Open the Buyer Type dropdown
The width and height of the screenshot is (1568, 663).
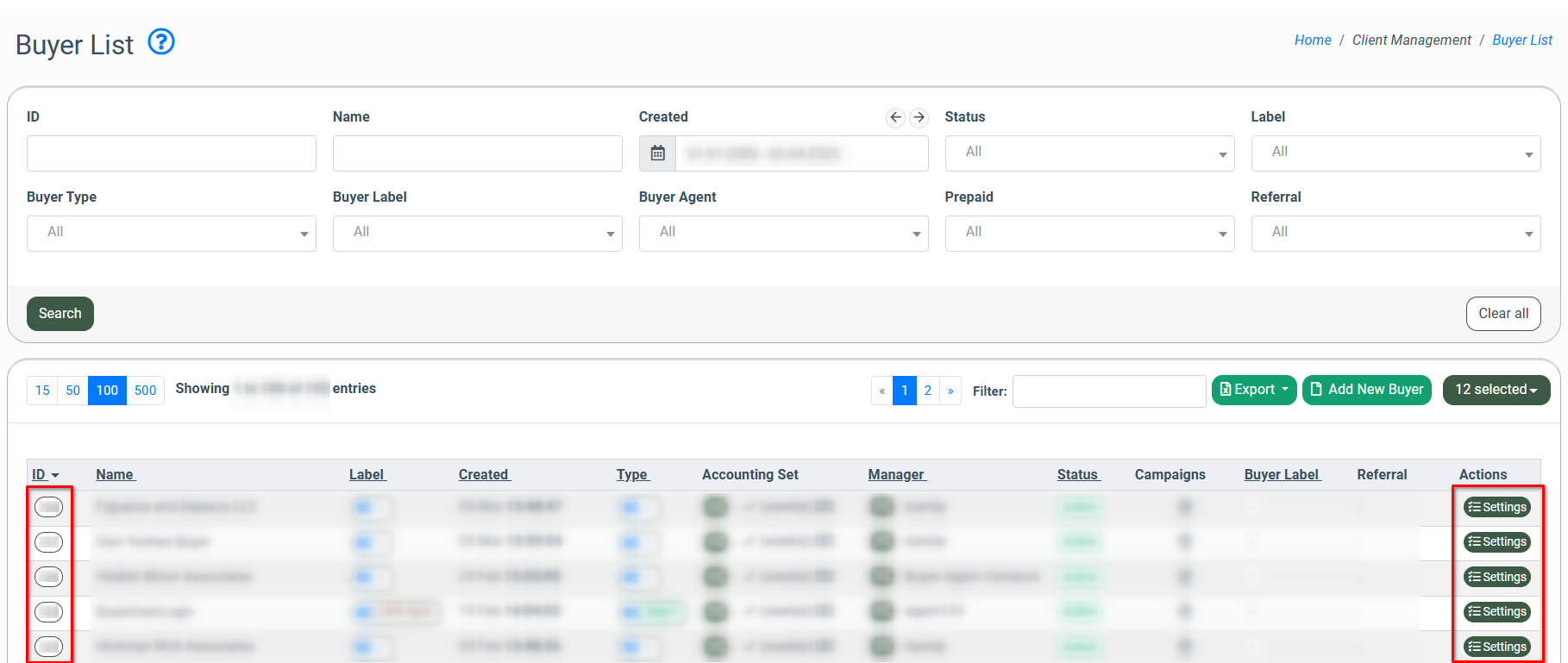point(171,234)
